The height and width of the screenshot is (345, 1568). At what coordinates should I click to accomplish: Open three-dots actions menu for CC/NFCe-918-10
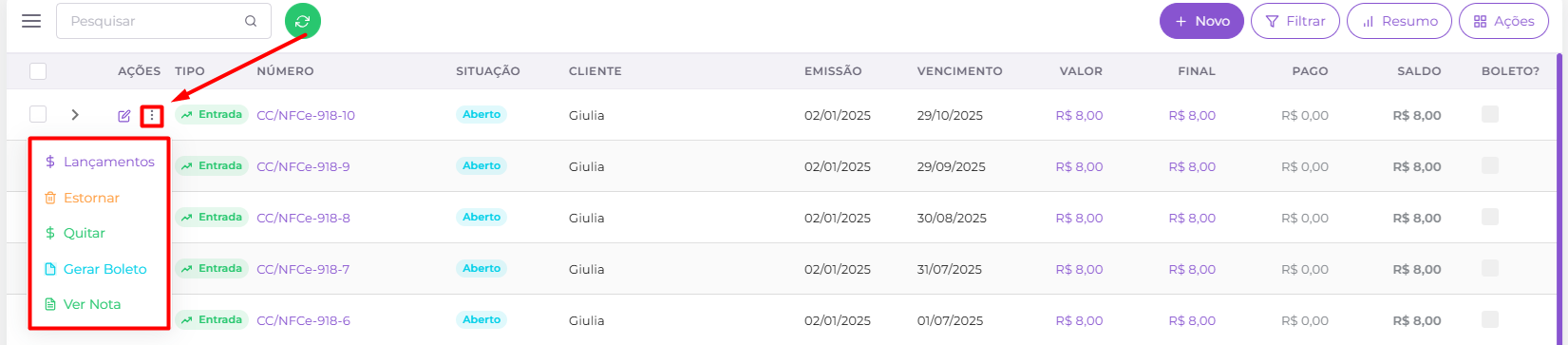(152, 116)
